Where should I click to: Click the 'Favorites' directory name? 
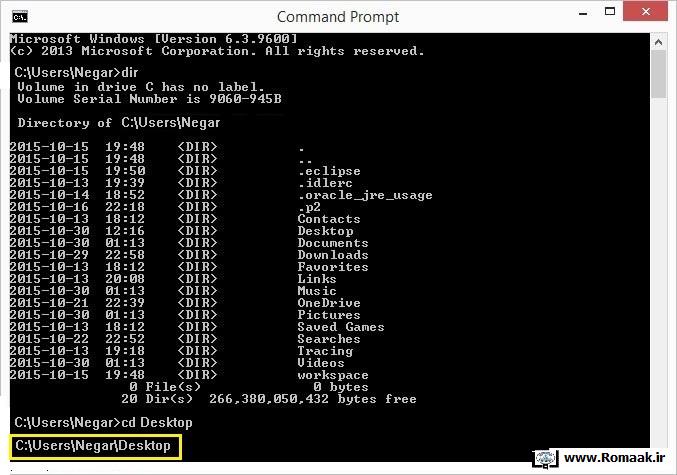click(x=333, y=267)
